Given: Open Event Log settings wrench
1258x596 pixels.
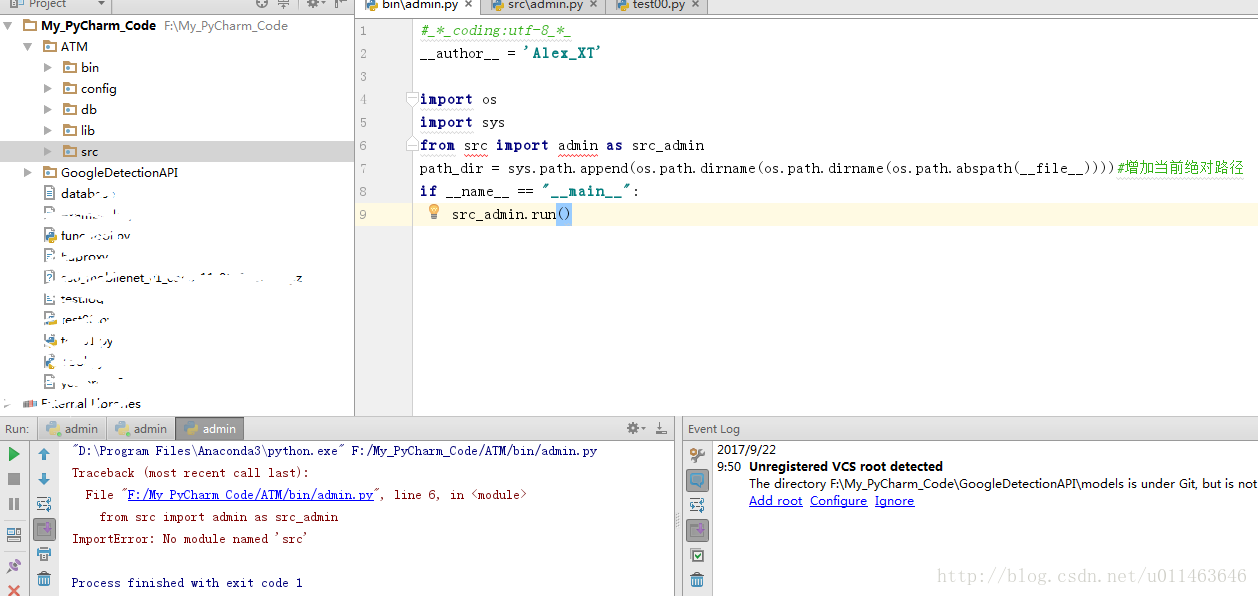Looking at the screenshot, I should click(697, 455).
